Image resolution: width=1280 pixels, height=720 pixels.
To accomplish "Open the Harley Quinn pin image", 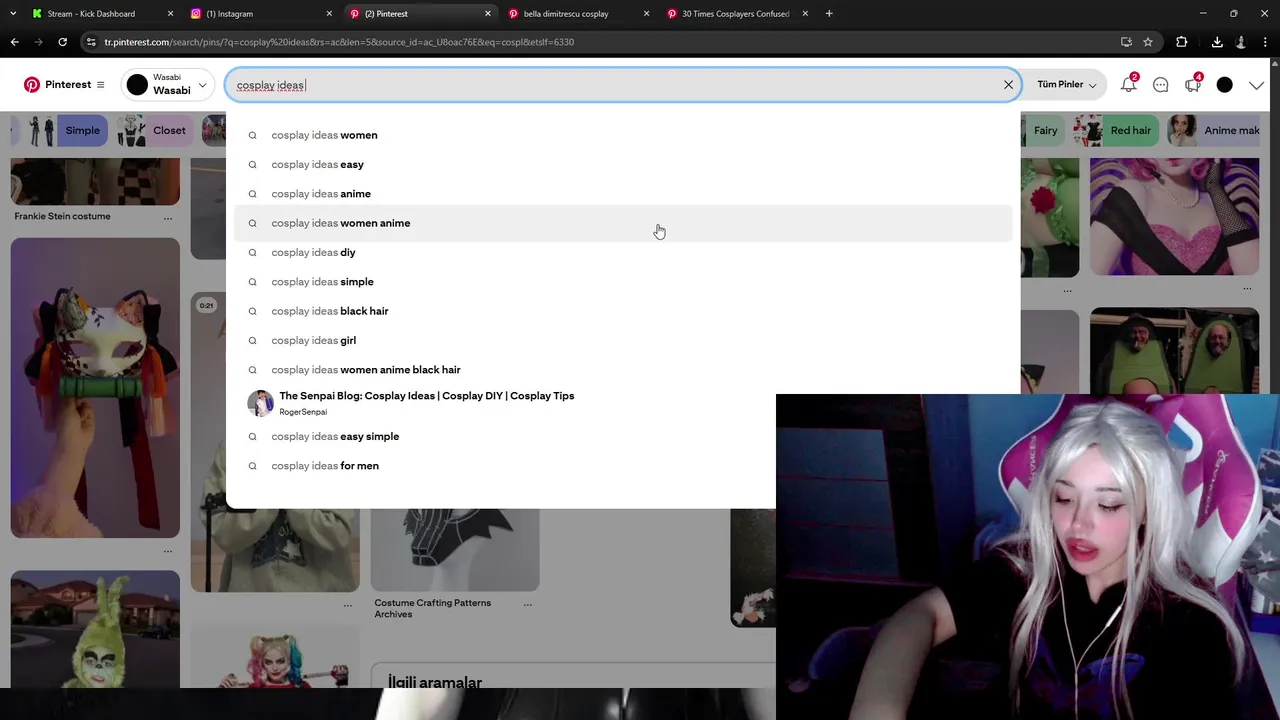I will click(x=275, y=658).
